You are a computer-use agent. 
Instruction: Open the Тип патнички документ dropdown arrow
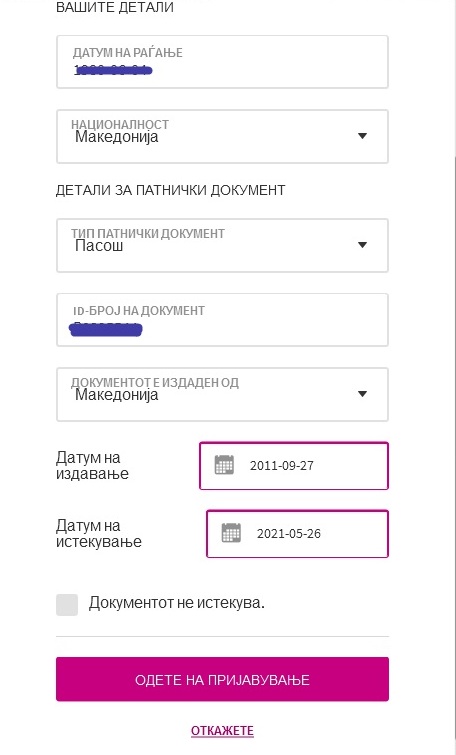point(363,245)
